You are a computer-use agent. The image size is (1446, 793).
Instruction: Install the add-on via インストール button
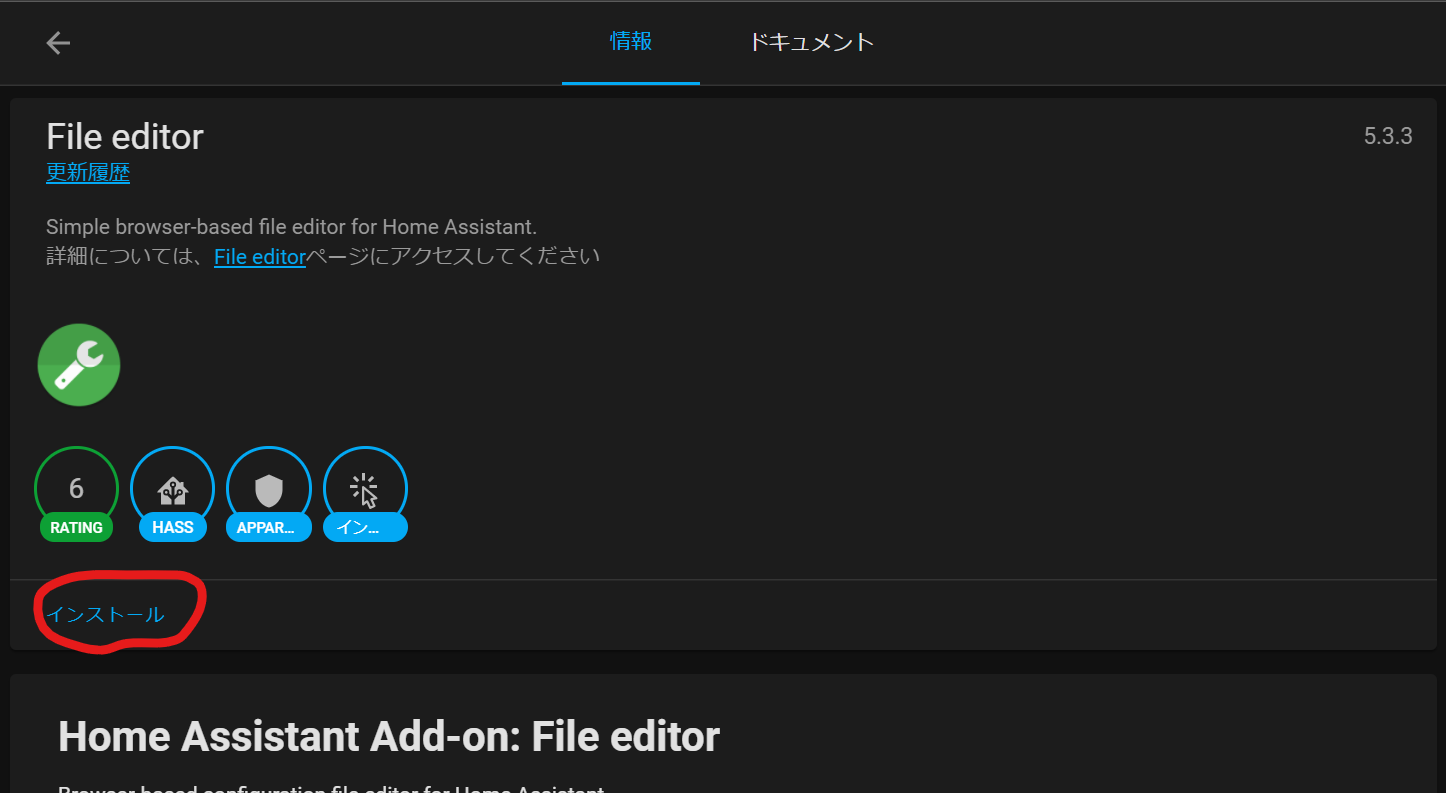pyautogui.click(x=106, y=615)
